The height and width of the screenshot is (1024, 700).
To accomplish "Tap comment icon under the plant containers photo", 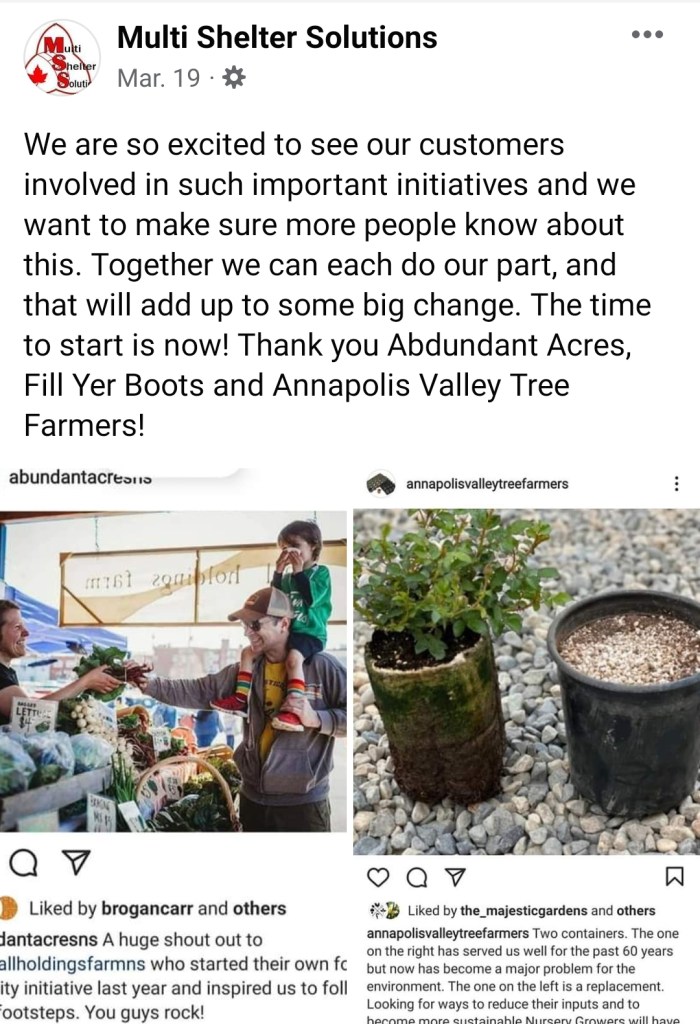I will tap(417, 877).
